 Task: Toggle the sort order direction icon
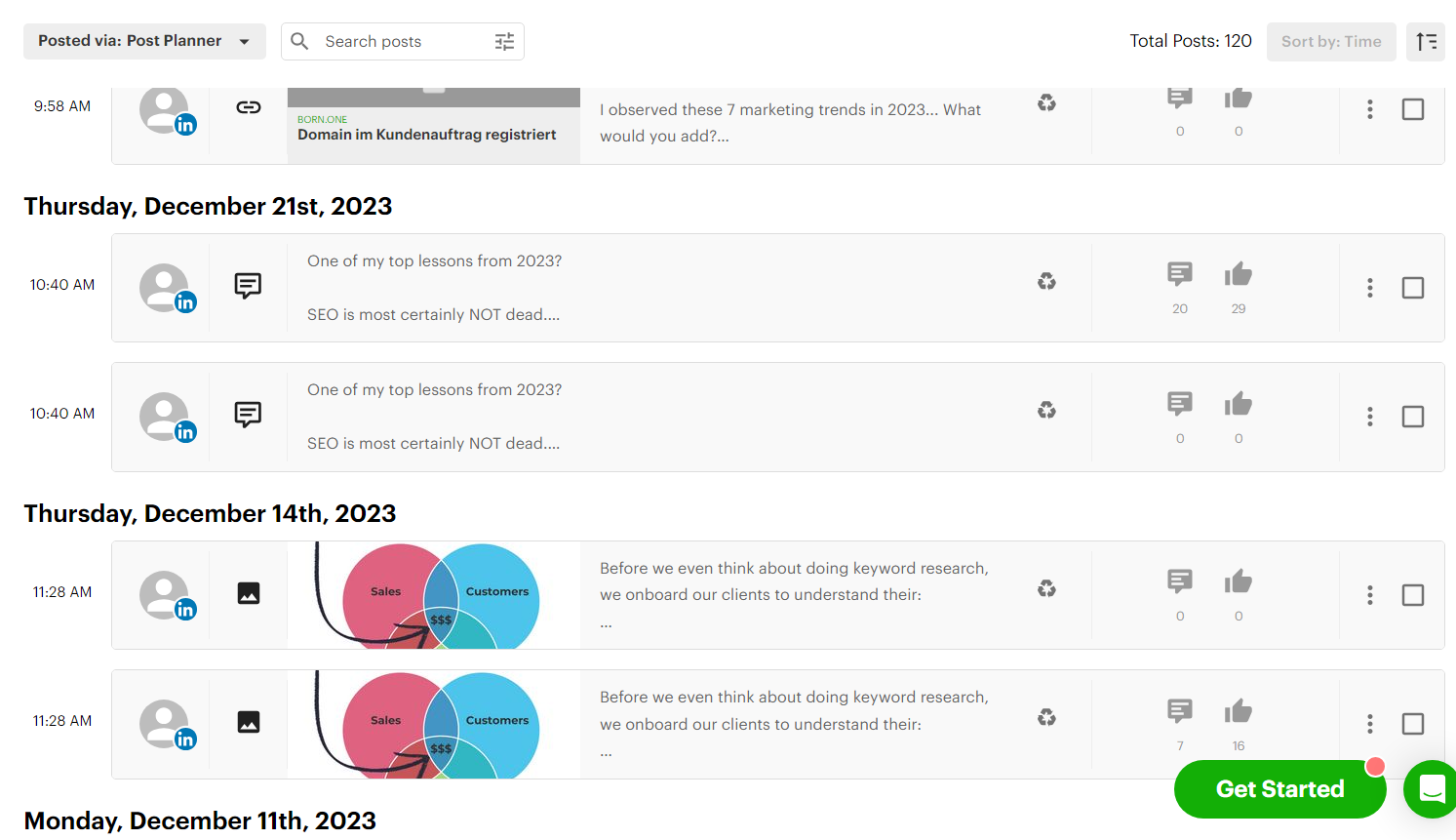pyautogui.click(x=1426, y=42)
